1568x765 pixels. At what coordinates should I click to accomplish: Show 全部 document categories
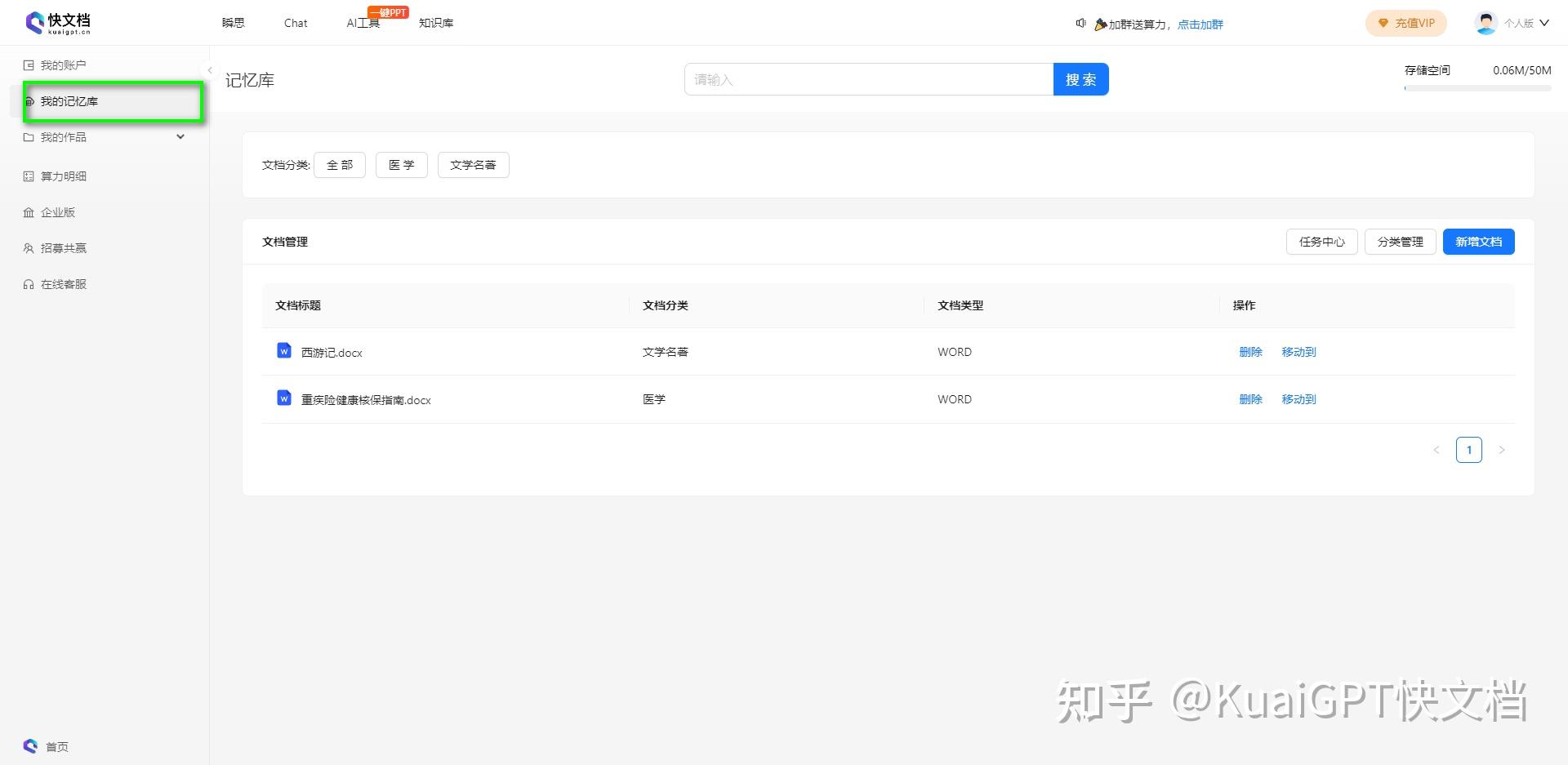click(340, 165)
